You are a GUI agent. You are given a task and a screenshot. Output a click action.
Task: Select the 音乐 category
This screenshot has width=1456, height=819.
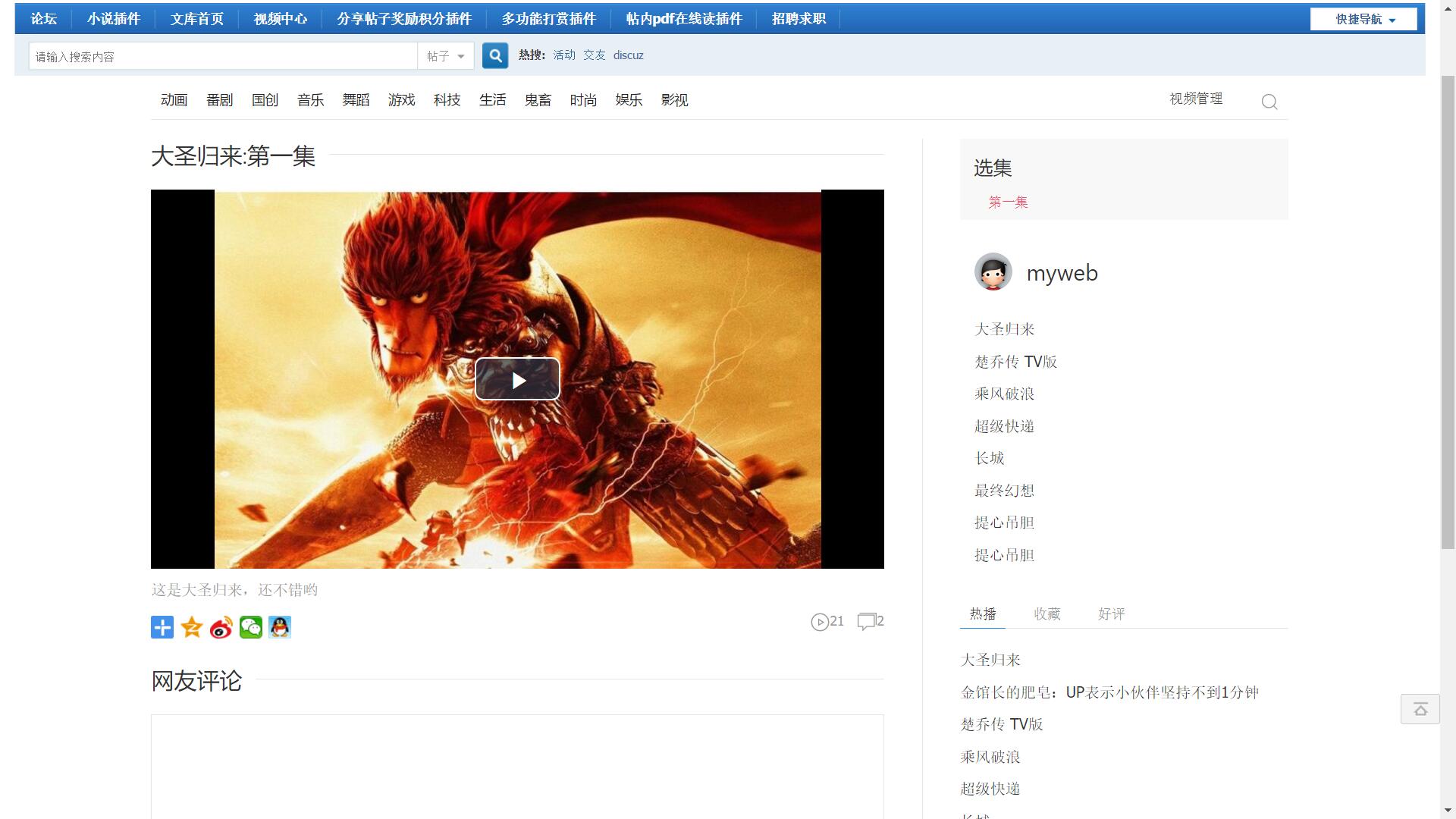(x=311, y=100)
